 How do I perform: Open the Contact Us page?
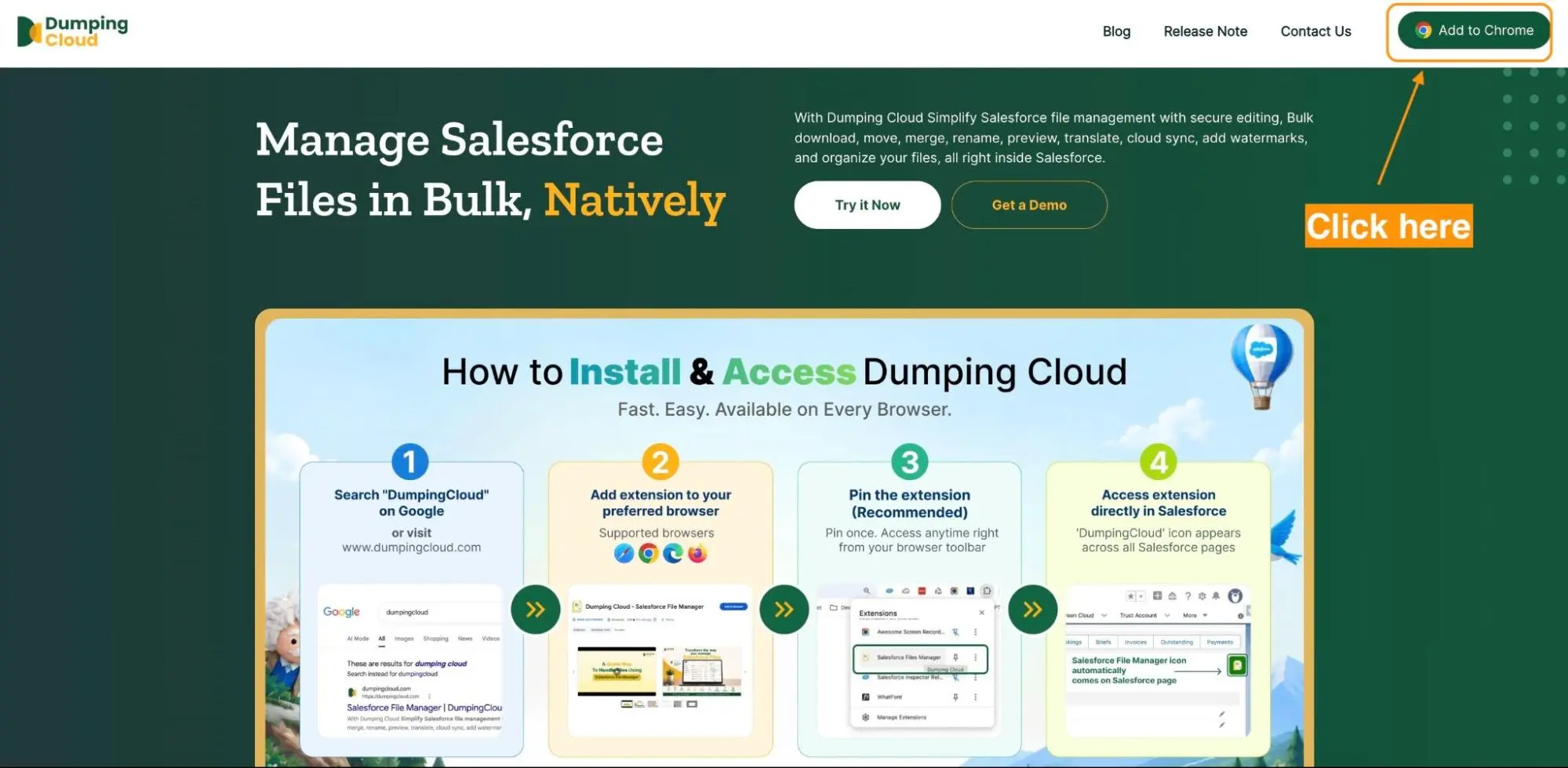pos(1315,31)
